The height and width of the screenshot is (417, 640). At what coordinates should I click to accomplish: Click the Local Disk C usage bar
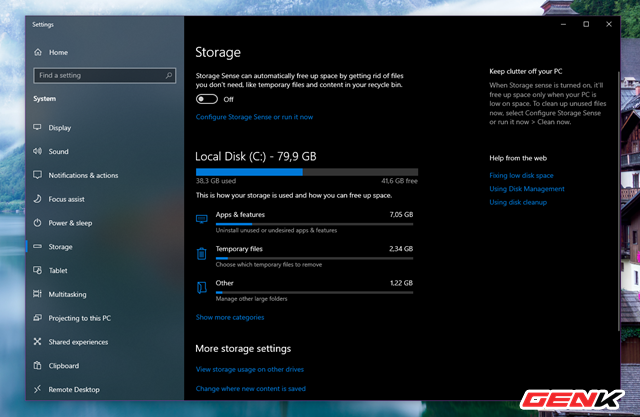(306, 171)
